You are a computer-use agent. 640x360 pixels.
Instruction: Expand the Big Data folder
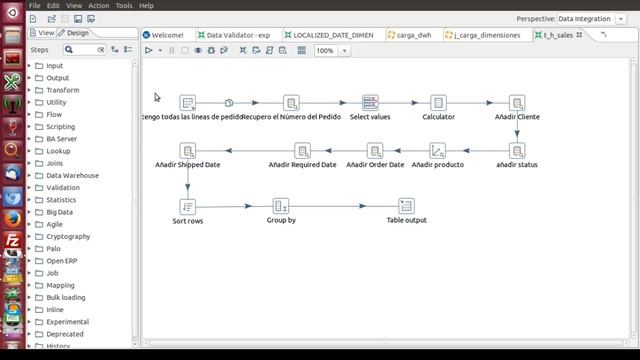(29, 212)
